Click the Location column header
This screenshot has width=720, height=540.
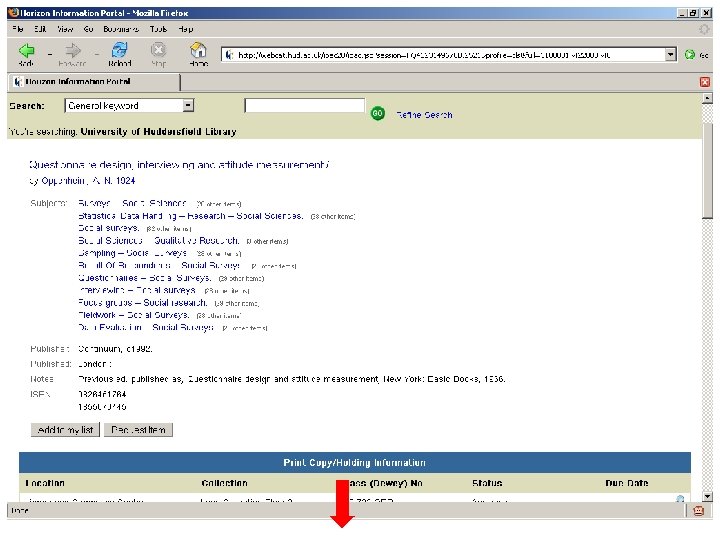point(45,483)
